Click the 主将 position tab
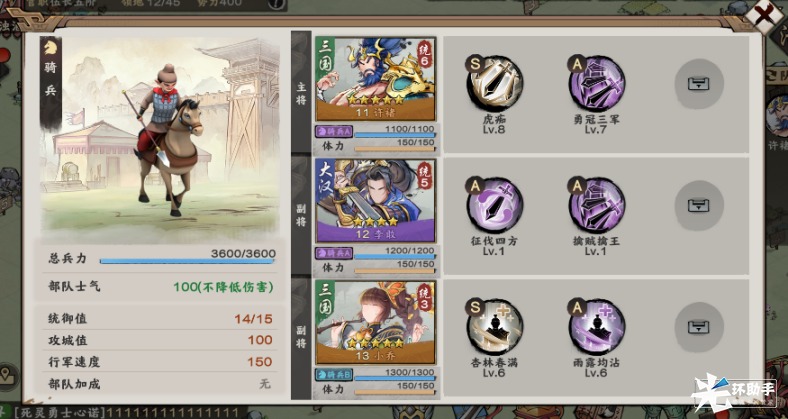 (x=301, y=93)
